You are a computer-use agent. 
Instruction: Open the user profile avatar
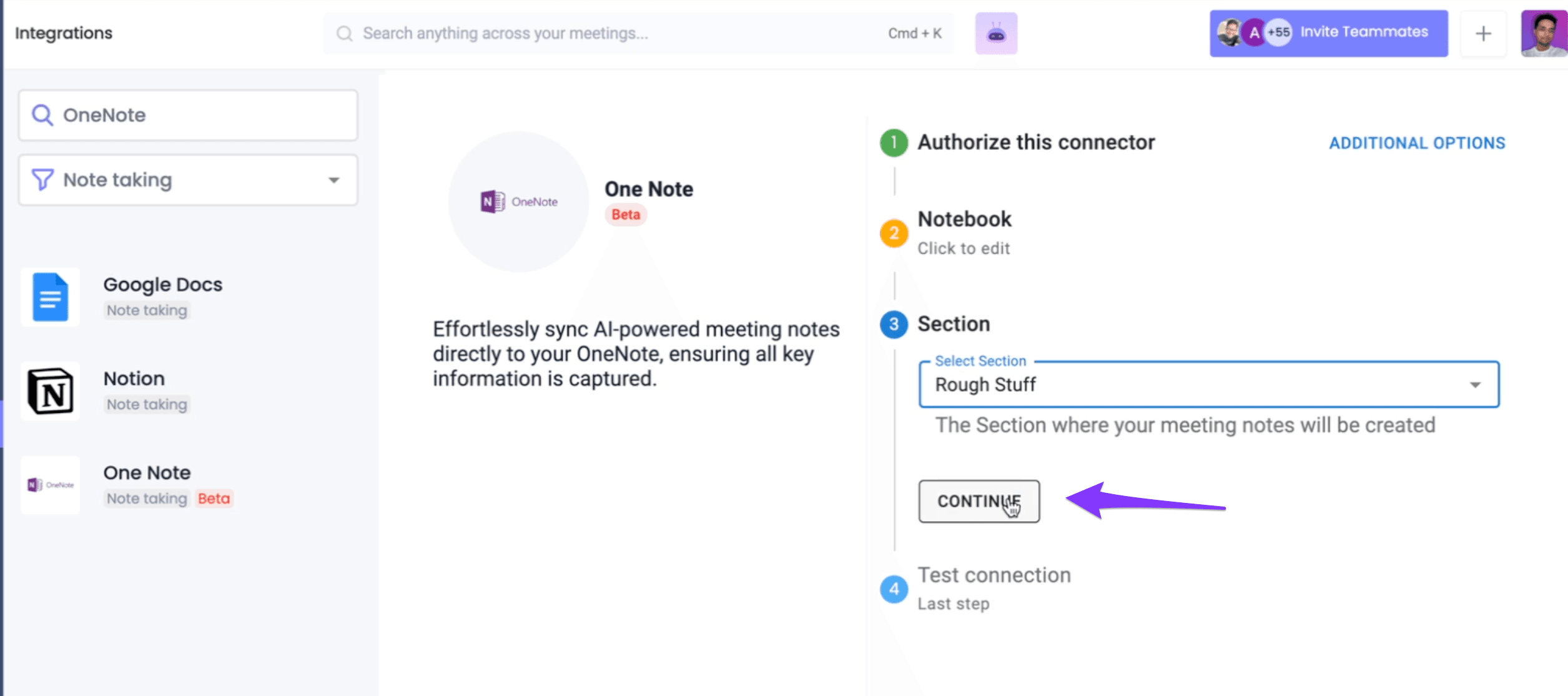pyautogui.click(x=1544, y=34)
